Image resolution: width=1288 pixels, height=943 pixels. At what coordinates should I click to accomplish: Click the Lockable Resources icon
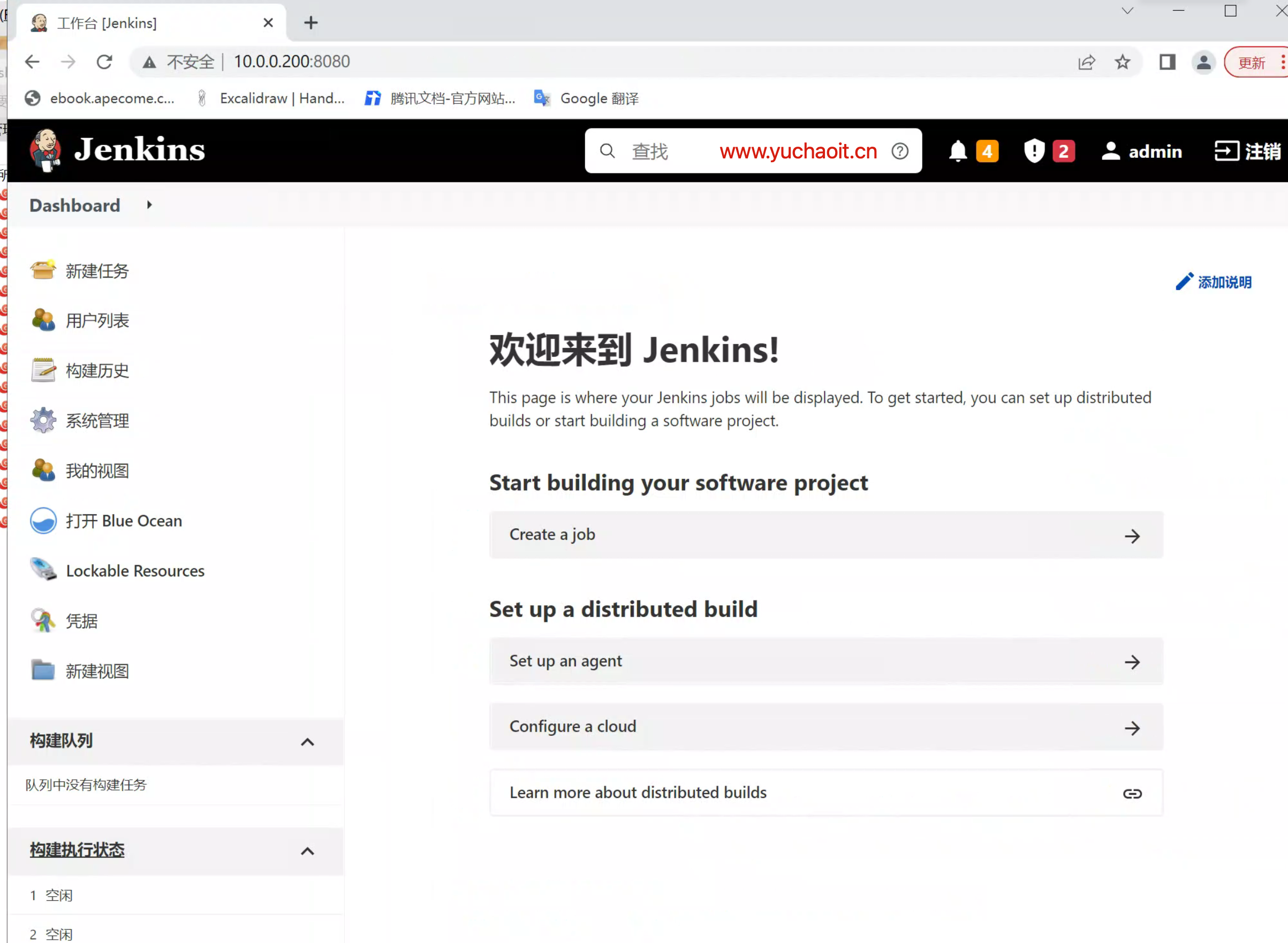click(x=43, y=571)
